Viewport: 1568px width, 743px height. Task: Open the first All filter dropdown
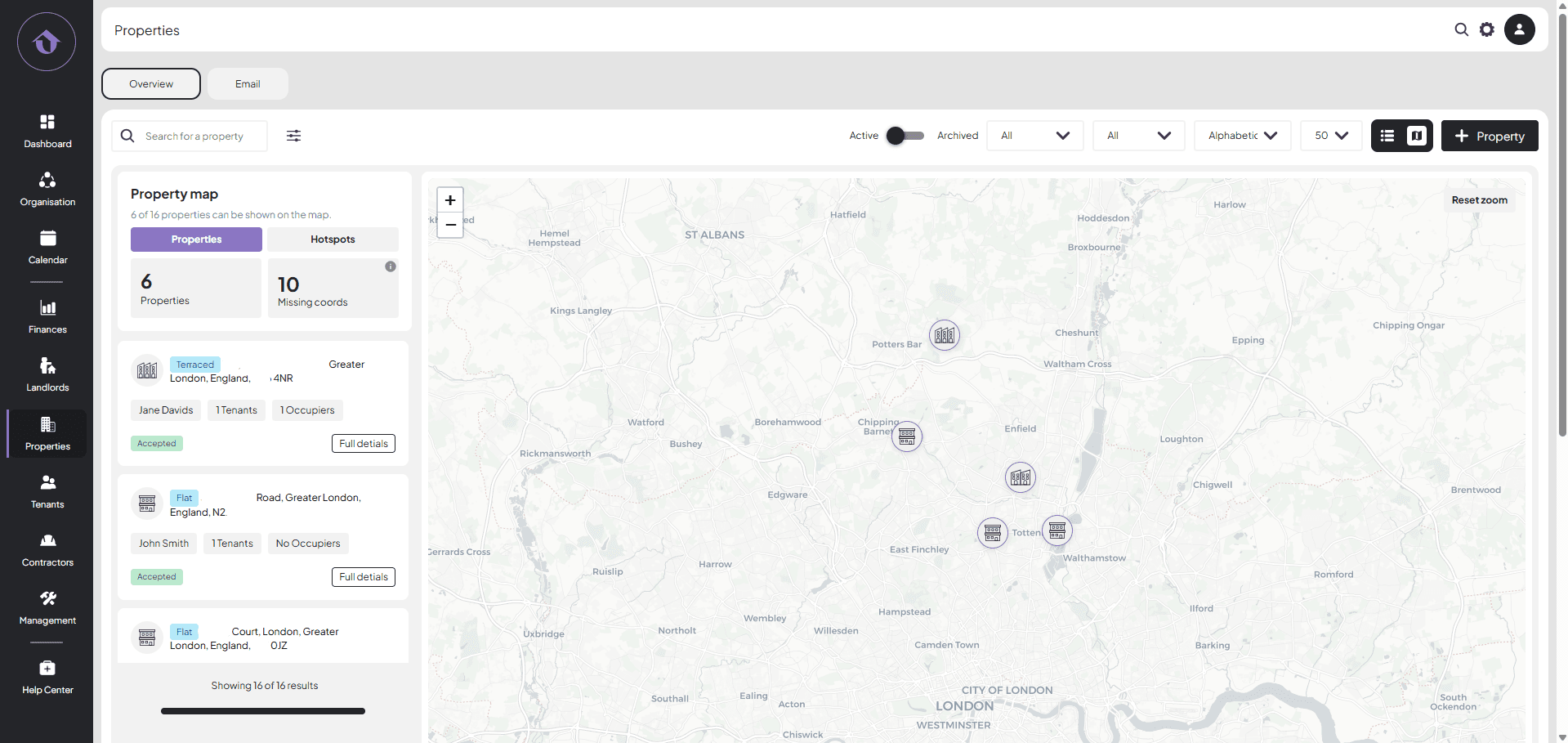coord(1034,136)
